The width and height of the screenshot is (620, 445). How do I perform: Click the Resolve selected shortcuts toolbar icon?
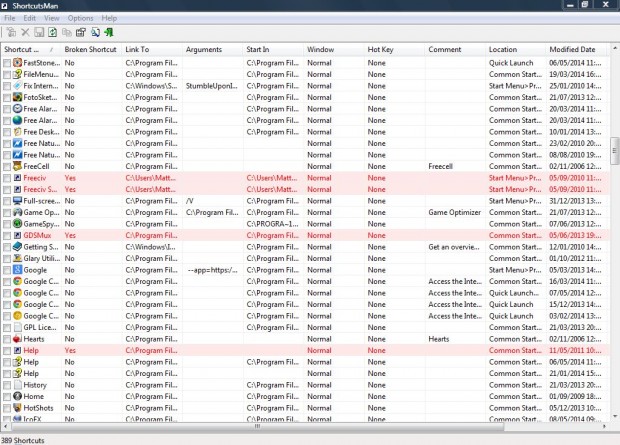[11, 32]
